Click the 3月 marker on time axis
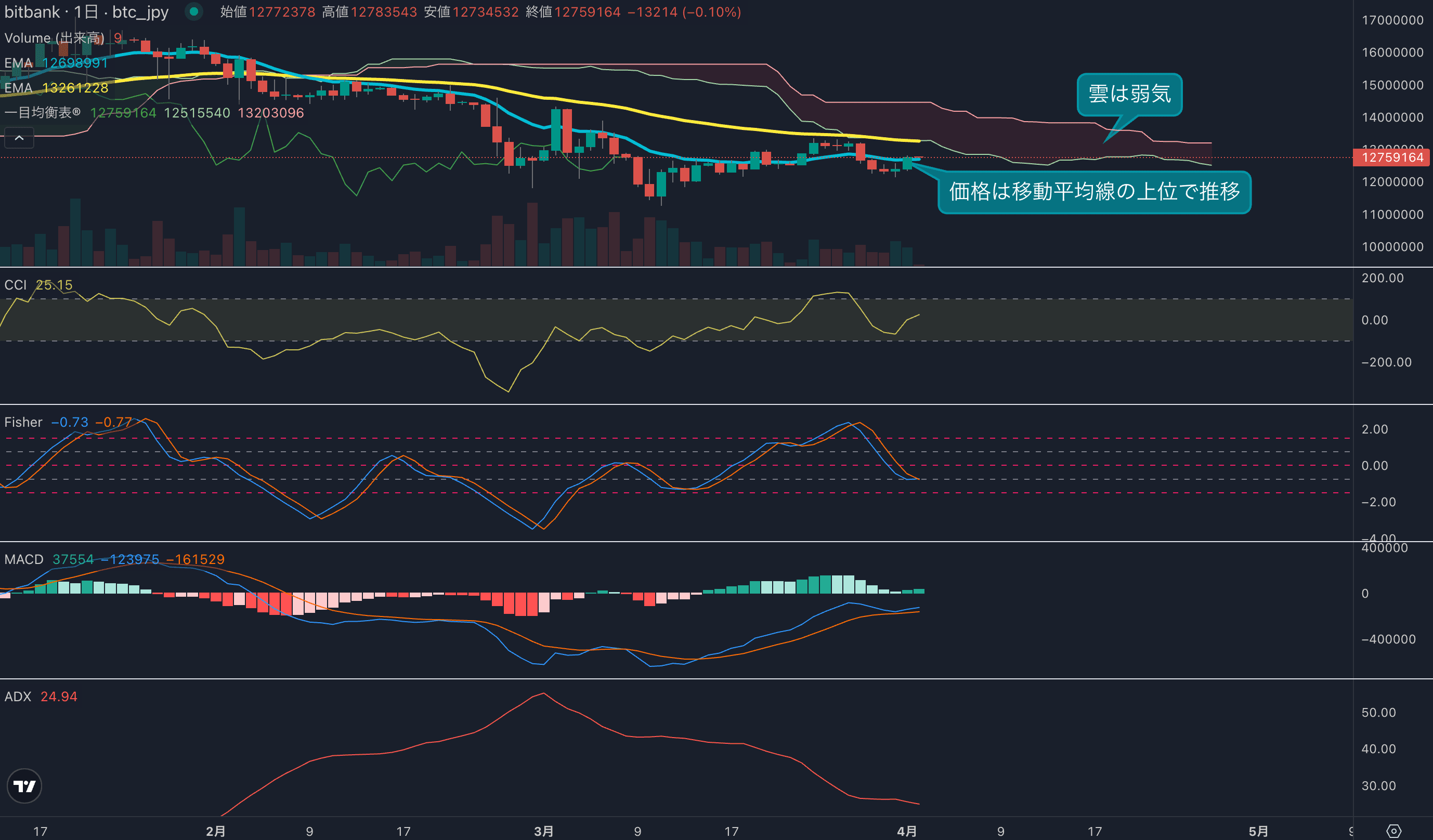This screenshot has width=1433, height=840. [x=544, y=831]
